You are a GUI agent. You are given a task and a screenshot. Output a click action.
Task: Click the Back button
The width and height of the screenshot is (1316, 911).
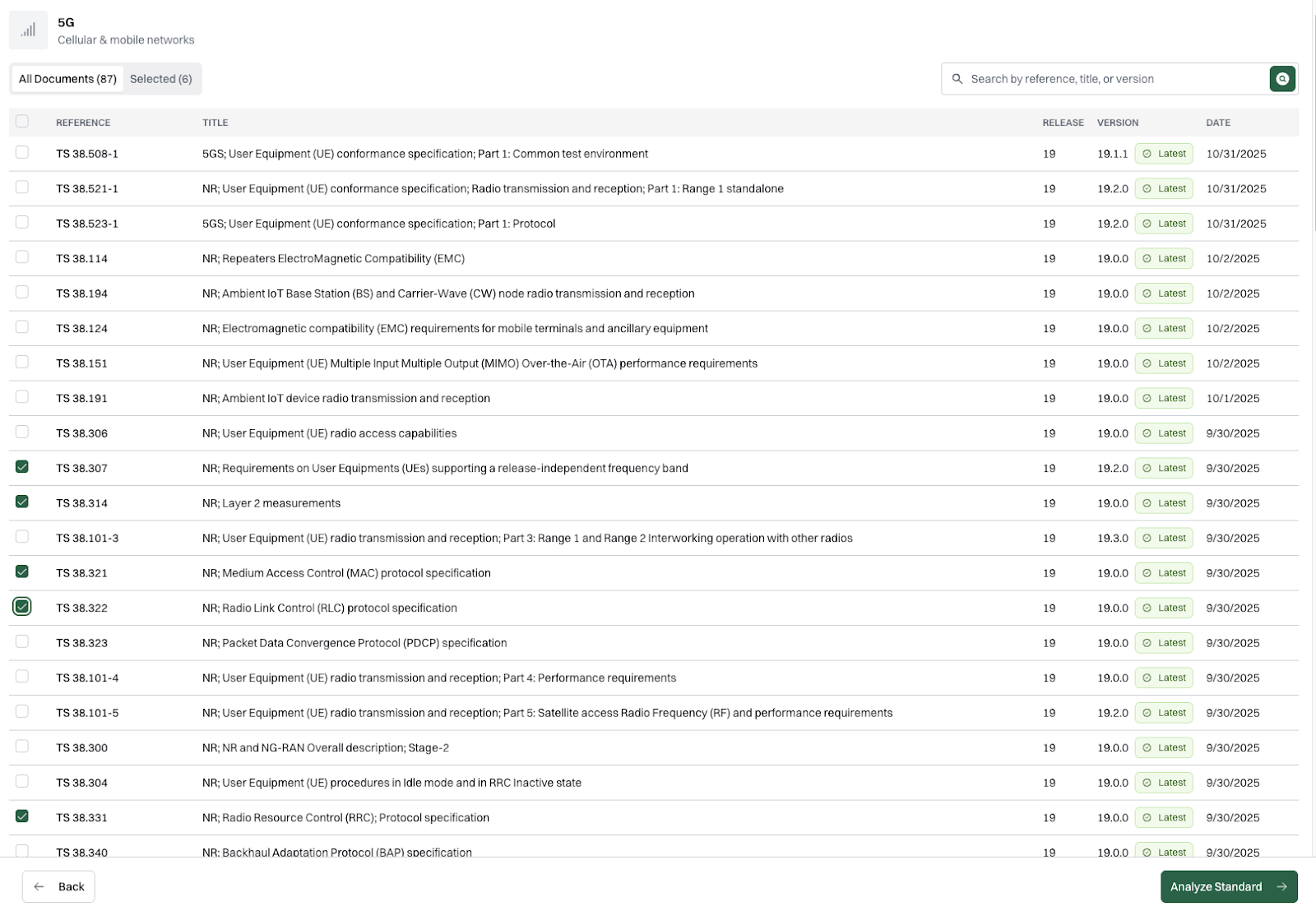pos(58,886)
